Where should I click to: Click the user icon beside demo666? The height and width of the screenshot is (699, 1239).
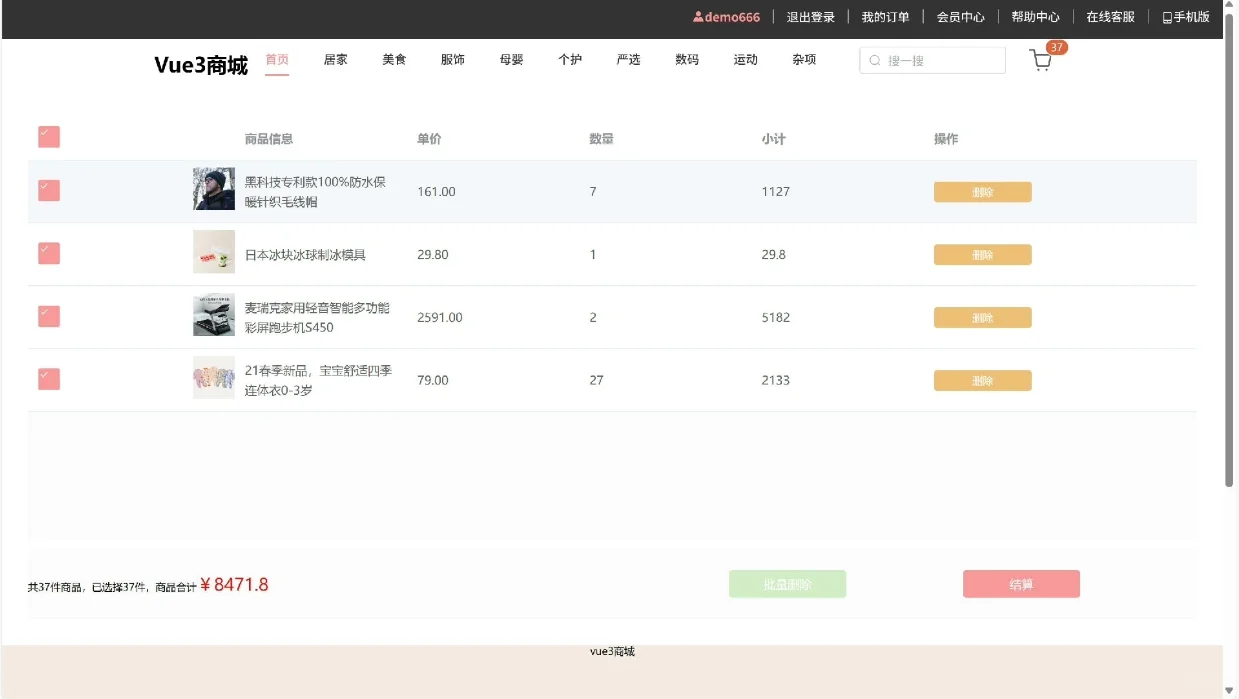click(x=697, y=16)
